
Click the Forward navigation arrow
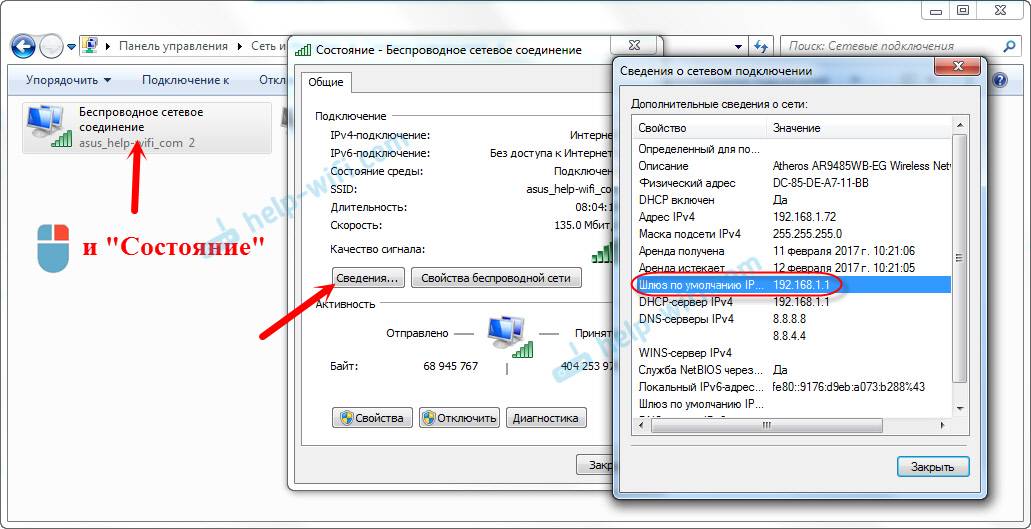pyautogui.click(x=51, y=46)
